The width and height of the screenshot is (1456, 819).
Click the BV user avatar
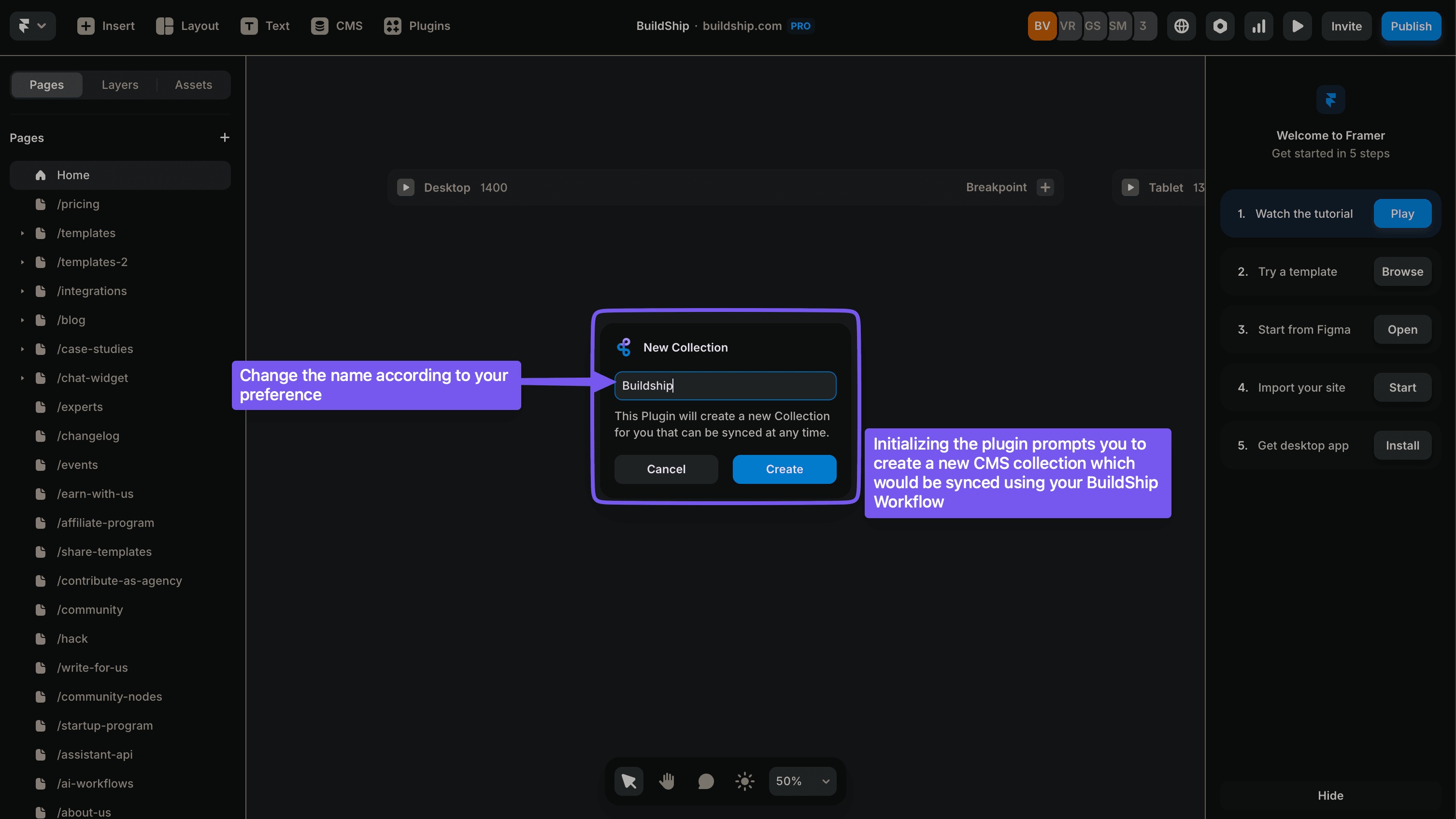point(1042,26)
